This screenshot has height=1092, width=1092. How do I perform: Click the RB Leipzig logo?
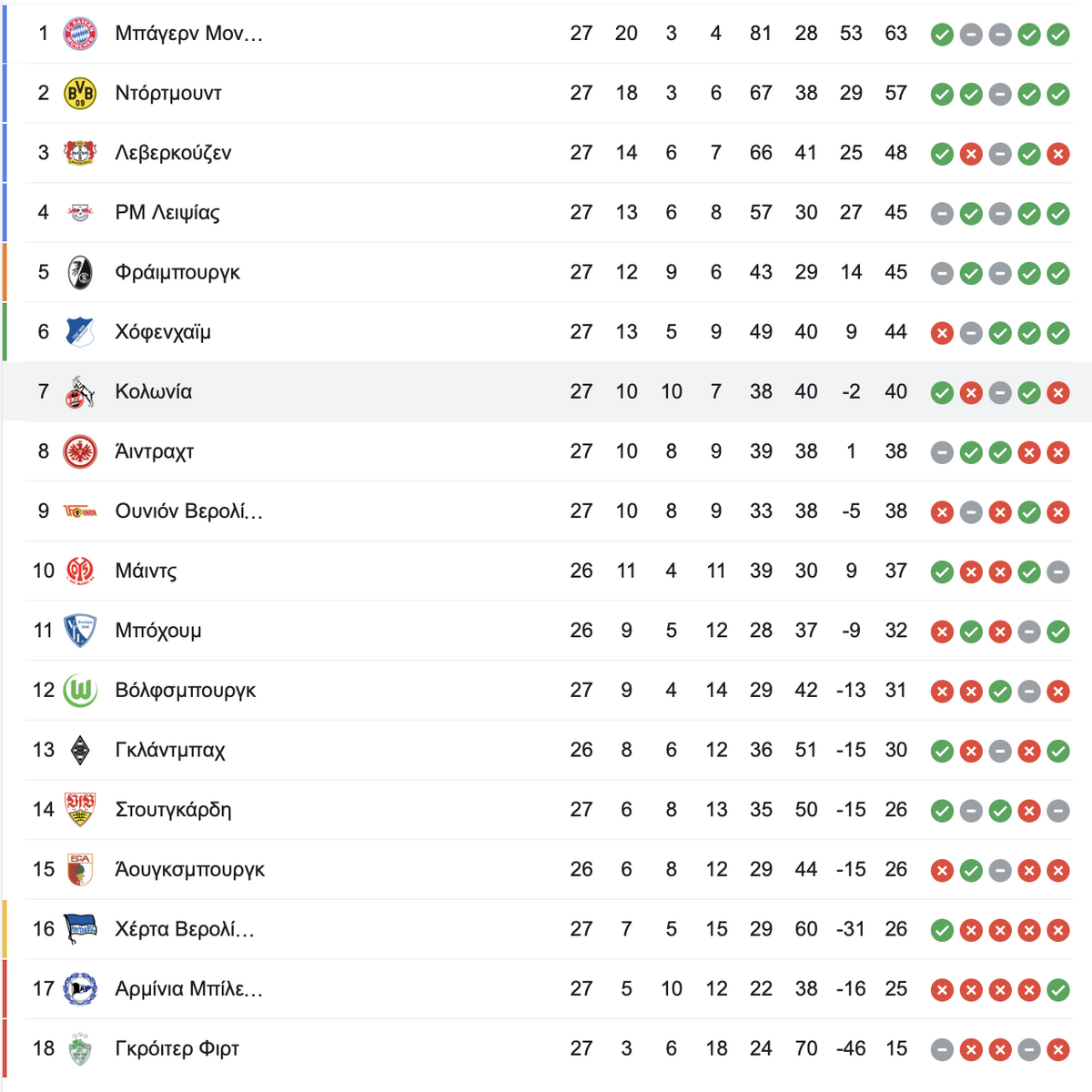[80, 213]
